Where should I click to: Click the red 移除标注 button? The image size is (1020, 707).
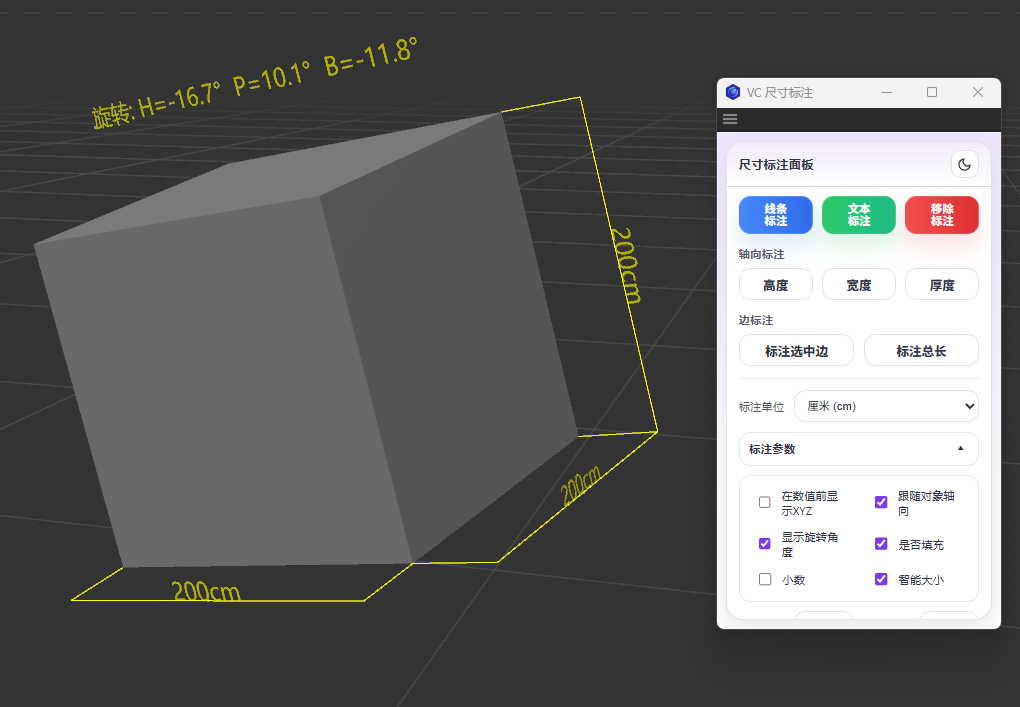[941, 215]
